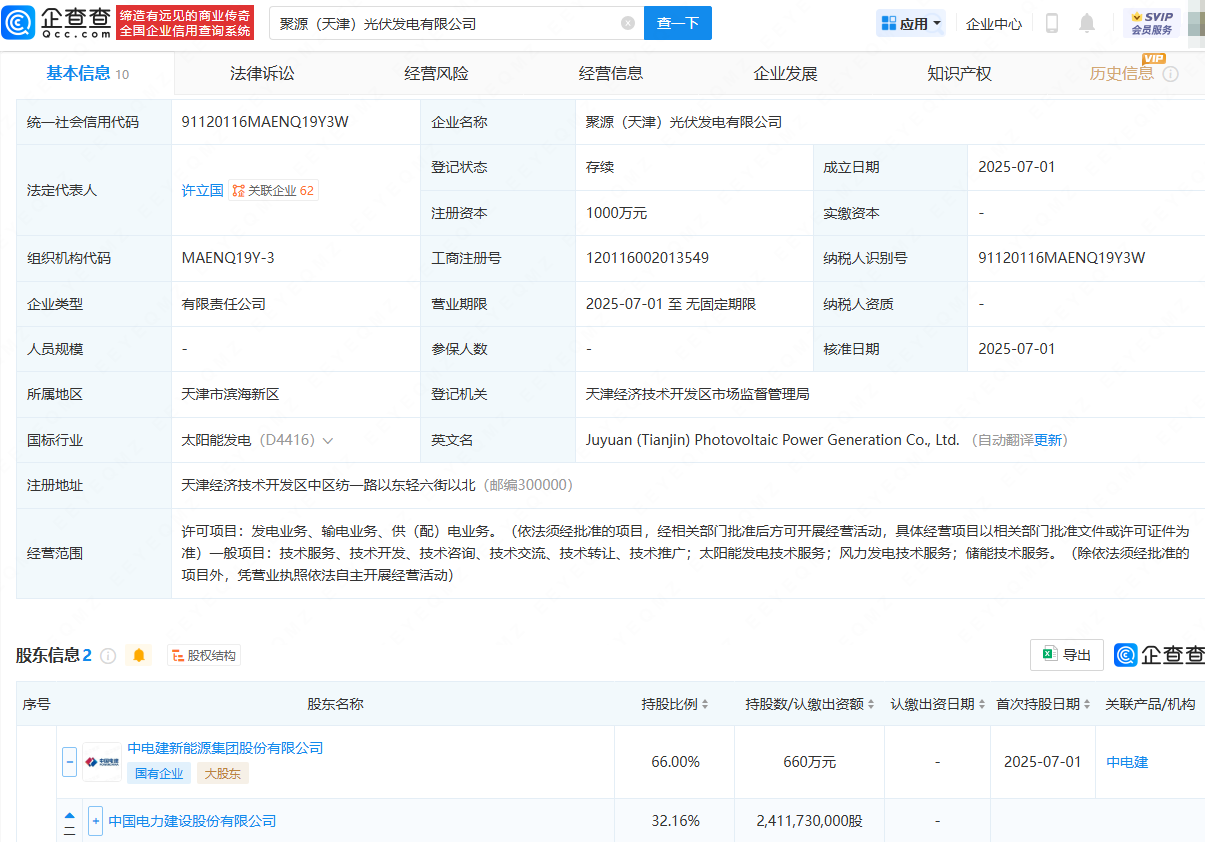
Task: Click the 2025-07-01 至 无固定期限 value
Action: [x=671, y=304]
